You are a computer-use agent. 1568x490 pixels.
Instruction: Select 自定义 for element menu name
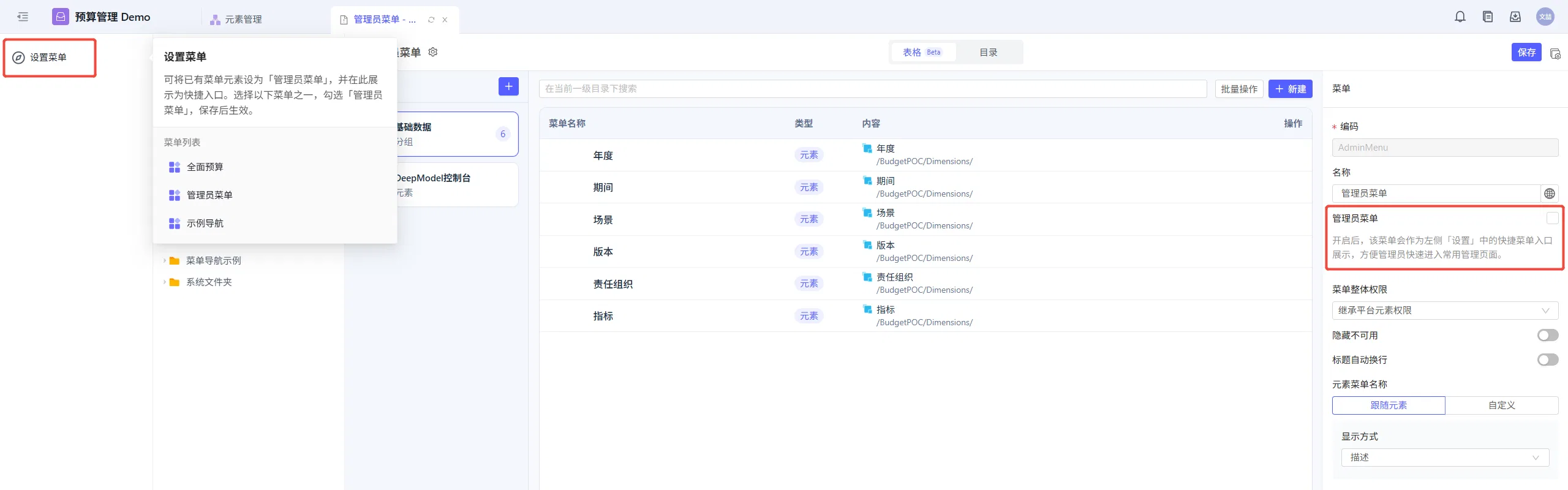(x=1502, y=405)
